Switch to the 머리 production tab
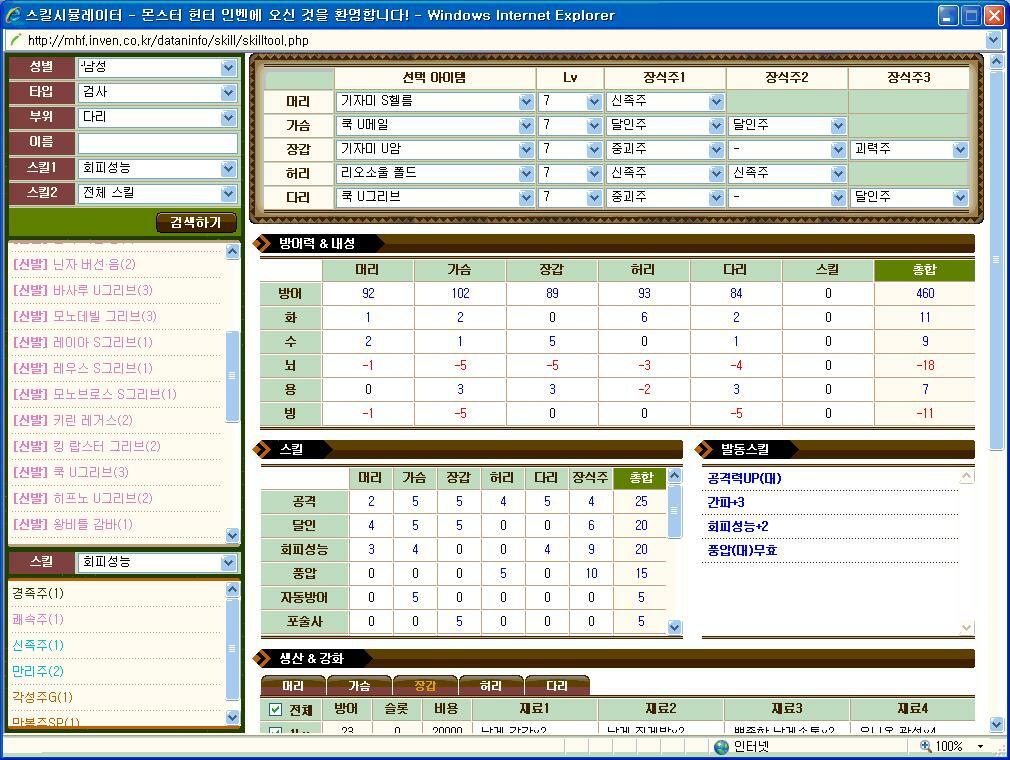The height and width of the screenshot is (760, 1010). tap(293, 686)
